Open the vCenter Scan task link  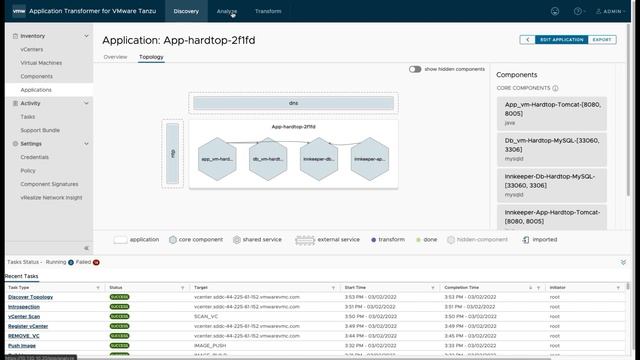click(24, 317)
